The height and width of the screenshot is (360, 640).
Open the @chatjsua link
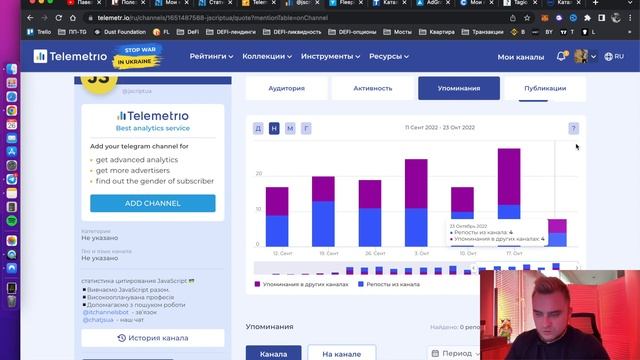[98, 320]
